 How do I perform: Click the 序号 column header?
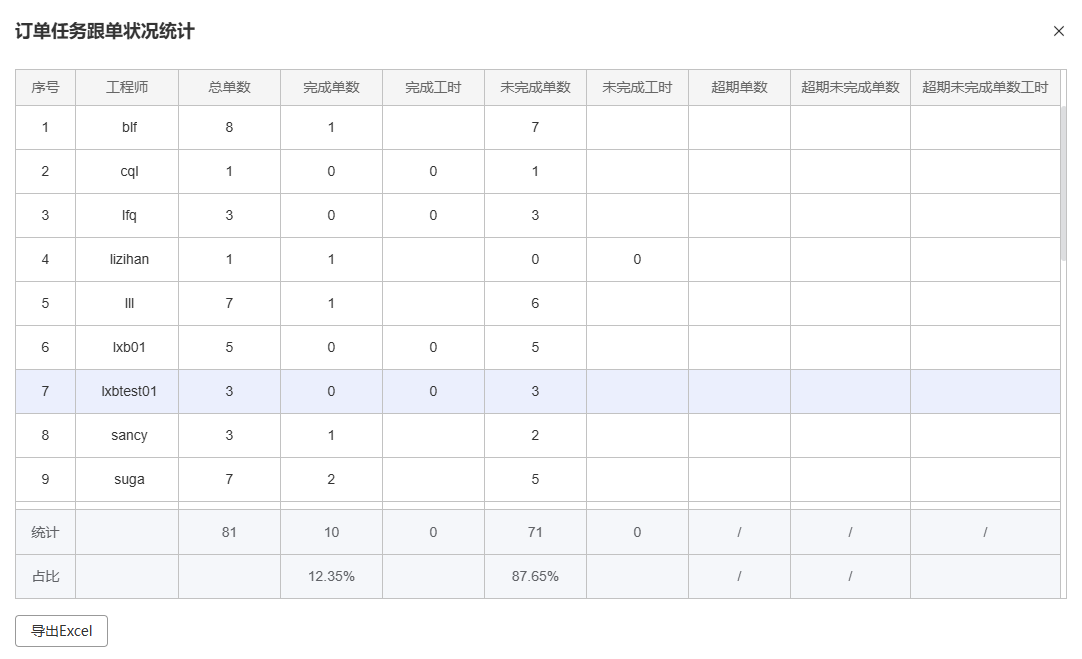45,88
